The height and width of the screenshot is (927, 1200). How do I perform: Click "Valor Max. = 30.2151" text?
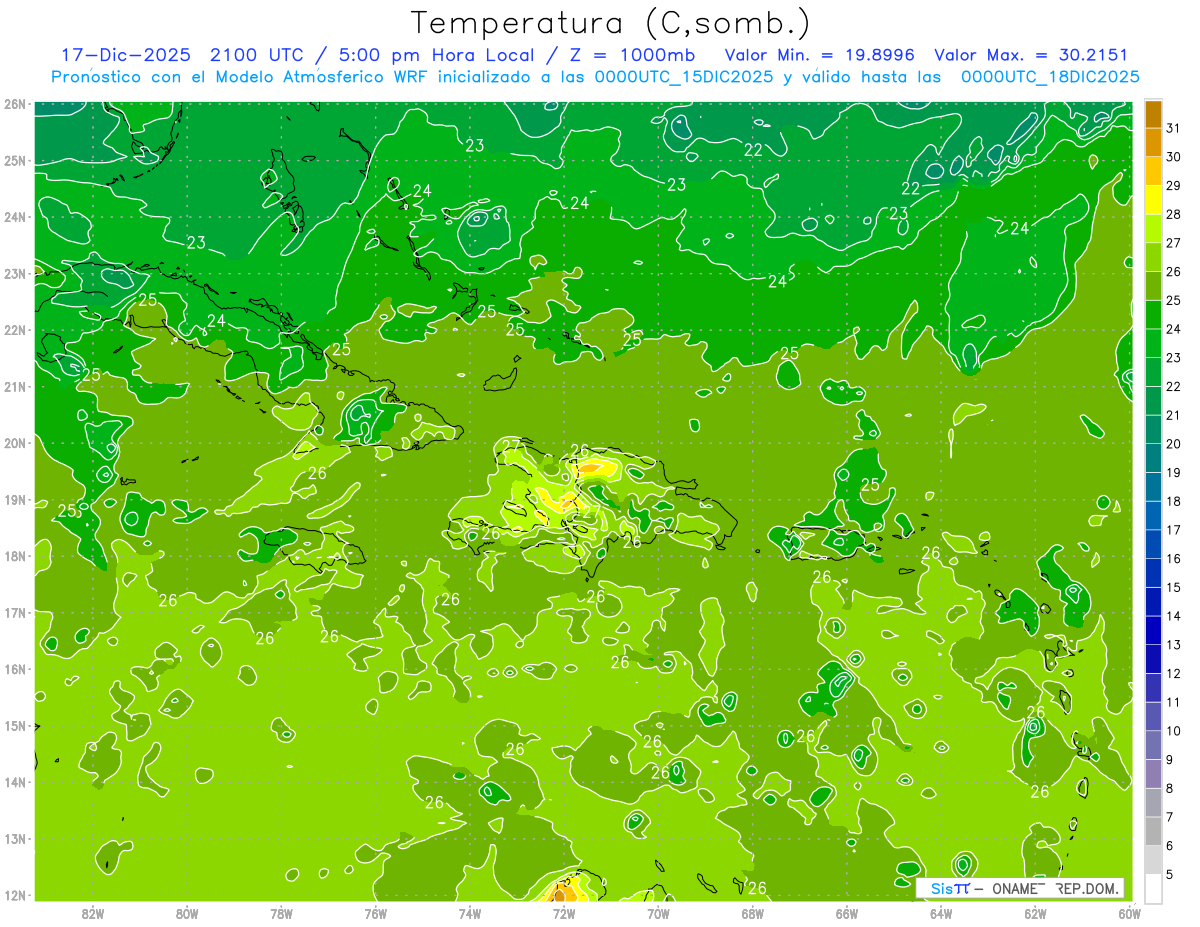pos(1031,55)
